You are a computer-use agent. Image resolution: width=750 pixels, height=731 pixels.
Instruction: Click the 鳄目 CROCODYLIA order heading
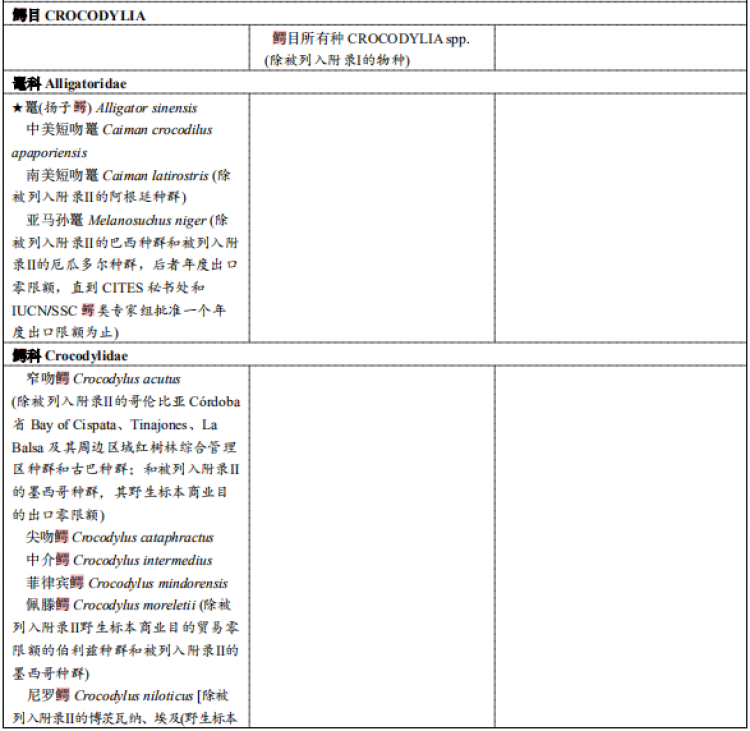pos(79,16)
